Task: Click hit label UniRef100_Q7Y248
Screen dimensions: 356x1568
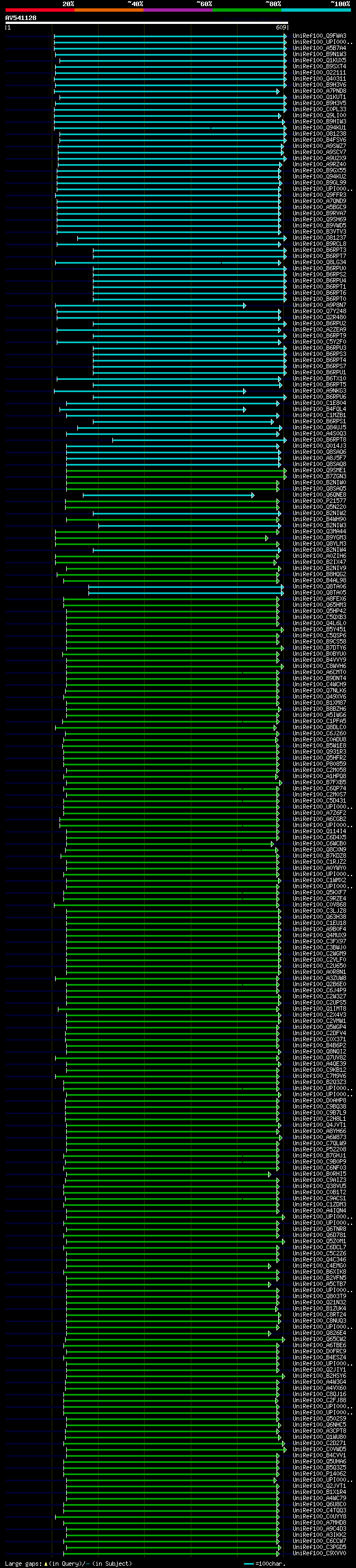Action: coord(319,311)
